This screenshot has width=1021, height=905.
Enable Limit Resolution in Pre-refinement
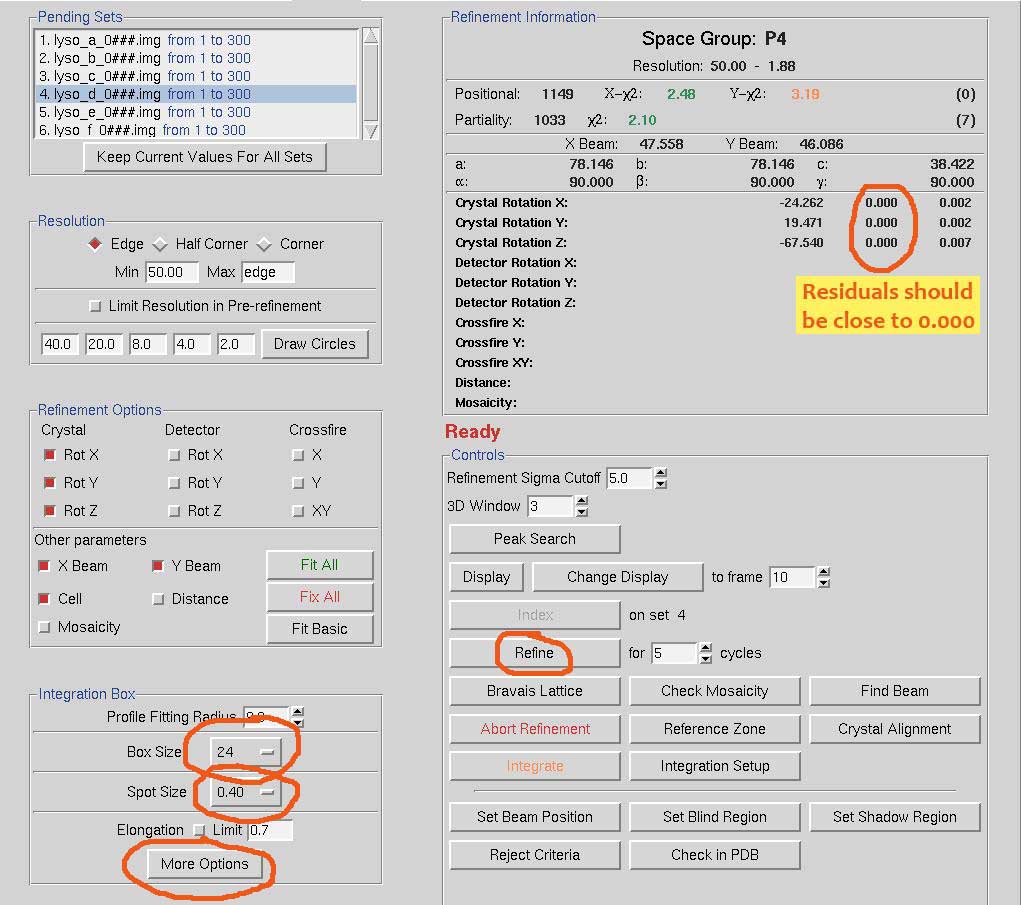(96, 306)
